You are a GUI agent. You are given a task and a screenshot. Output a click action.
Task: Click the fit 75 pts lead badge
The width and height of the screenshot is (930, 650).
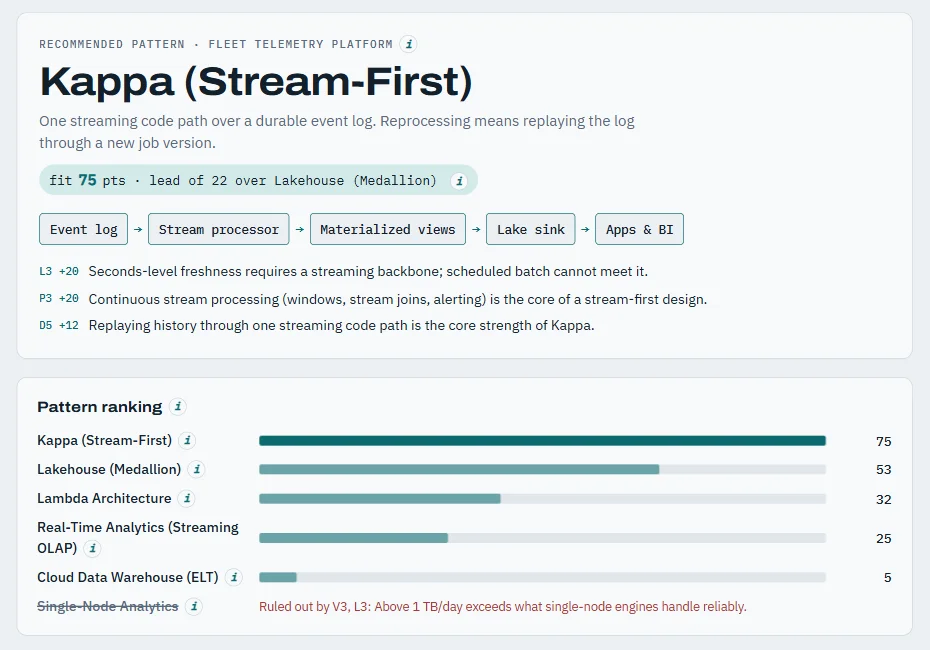[259, 180]
